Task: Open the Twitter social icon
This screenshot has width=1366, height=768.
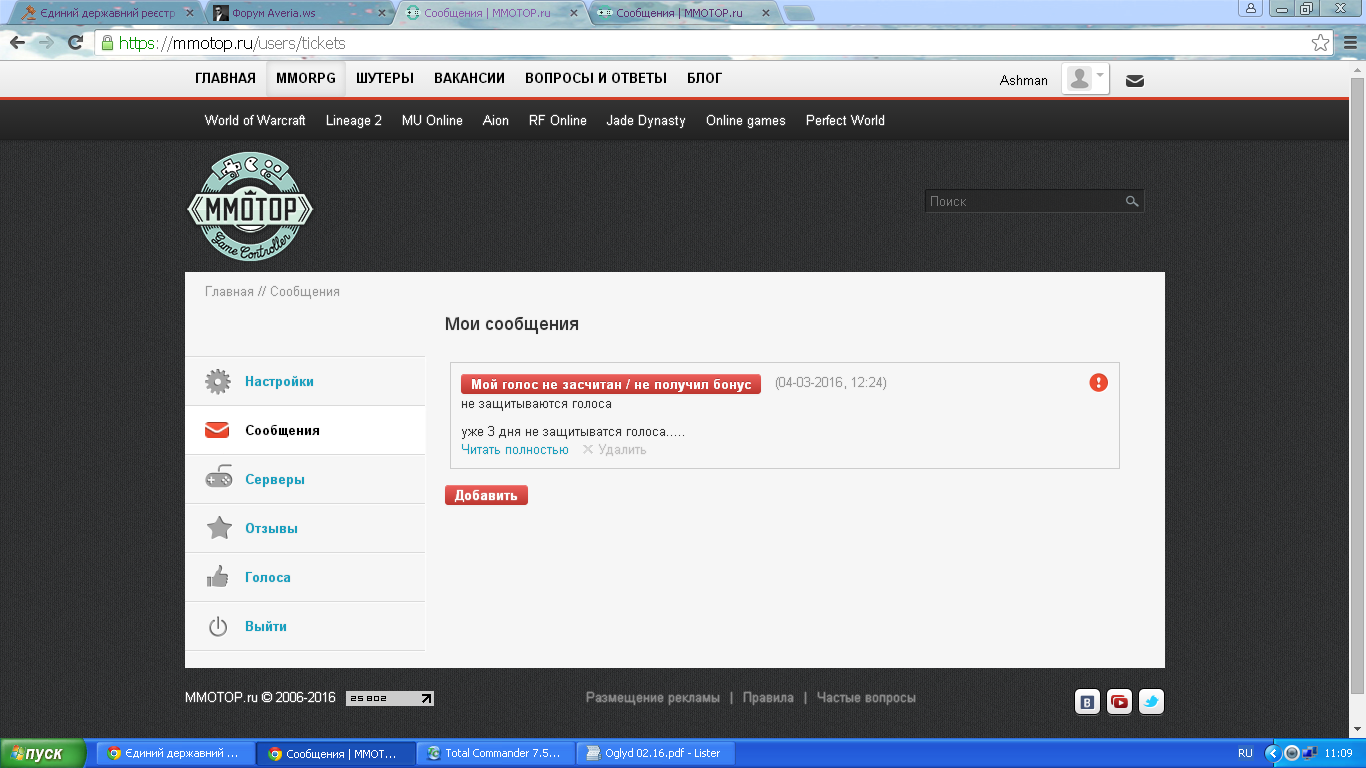Action: [x=1151, y=702]
